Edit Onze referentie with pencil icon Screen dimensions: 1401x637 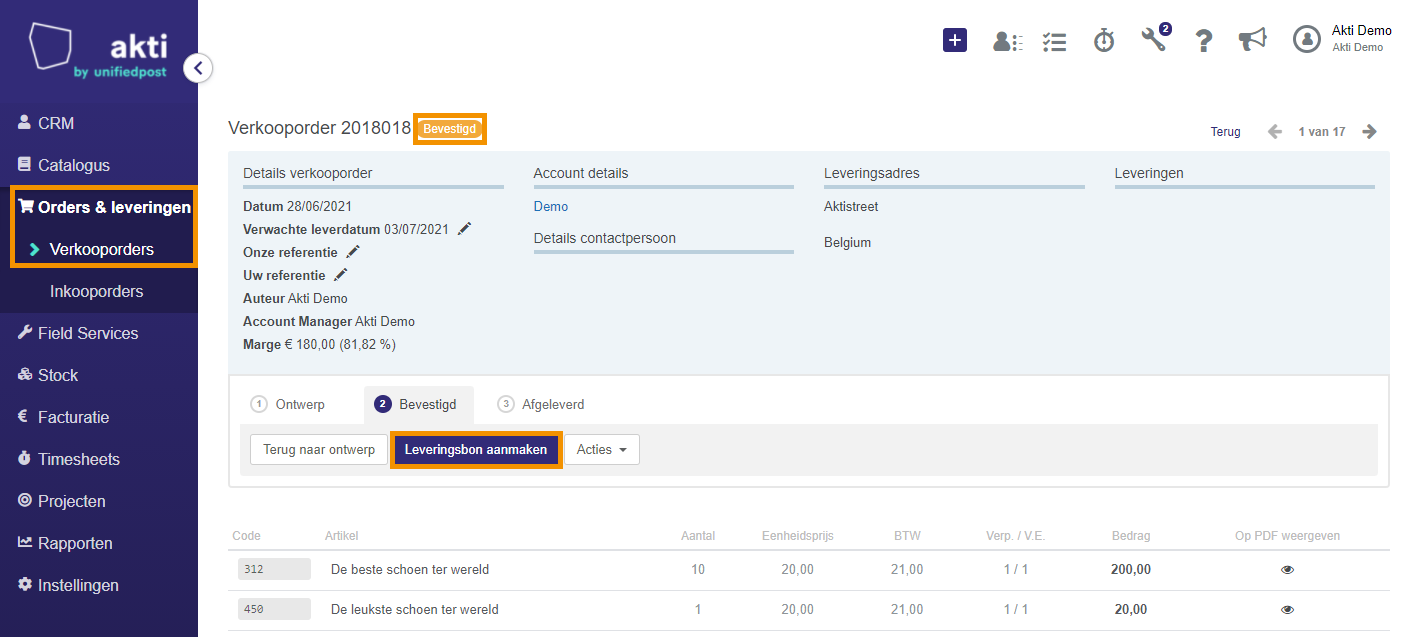point(353,252)
